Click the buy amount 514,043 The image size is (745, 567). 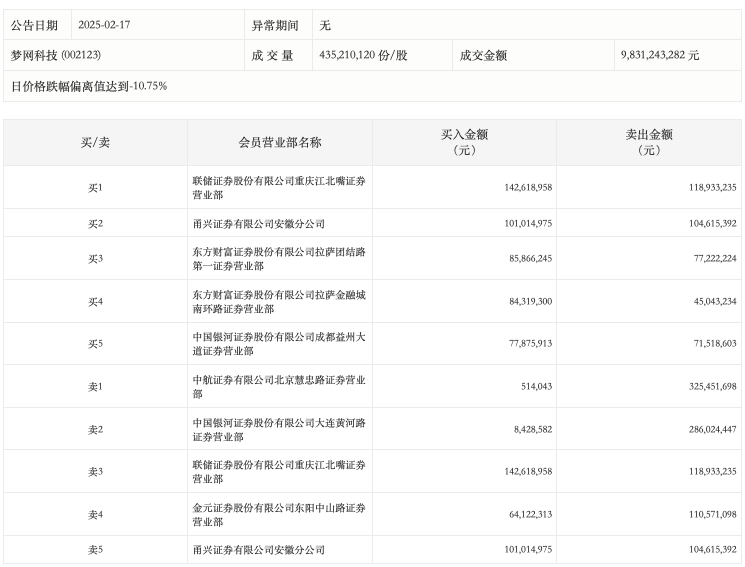point(531,387)
